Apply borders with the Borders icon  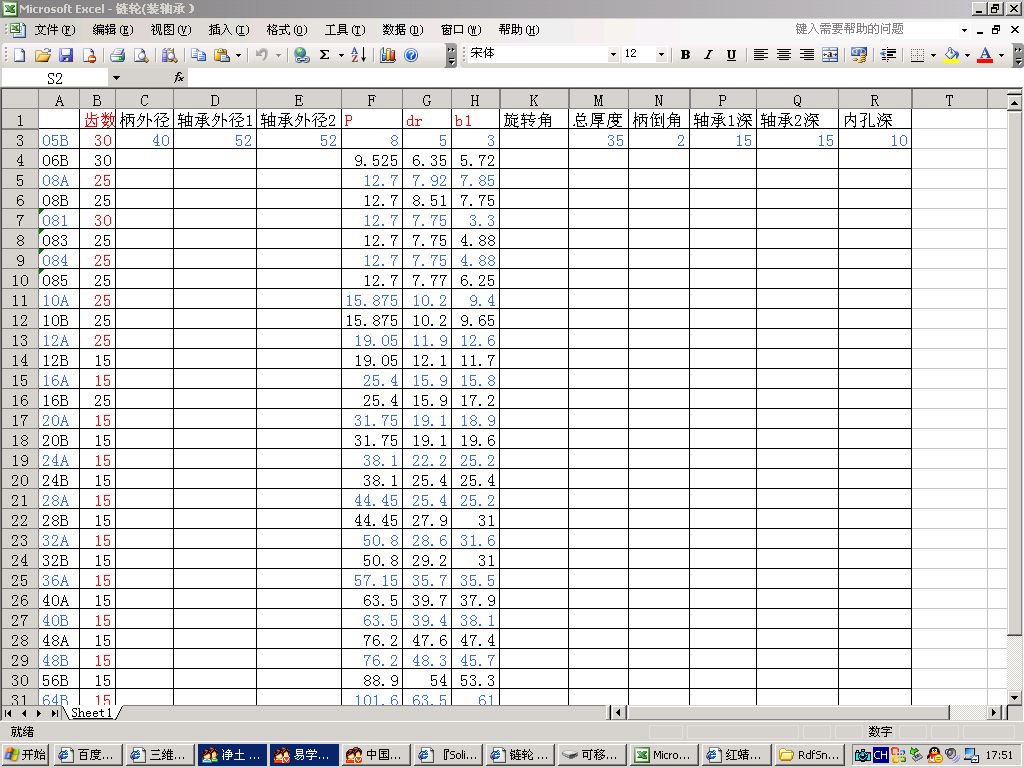tap(918, 55)
